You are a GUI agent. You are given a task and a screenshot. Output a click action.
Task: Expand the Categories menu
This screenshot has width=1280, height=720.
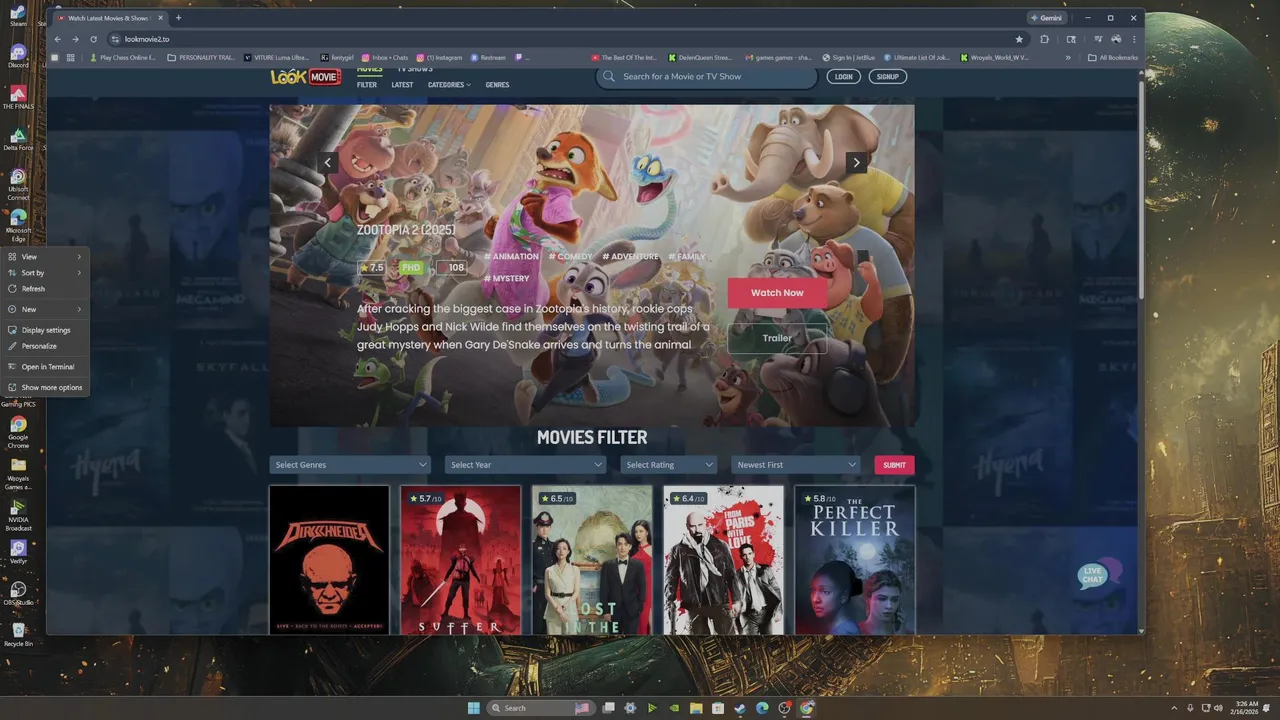pyautogui.click(x=449, y=85)
